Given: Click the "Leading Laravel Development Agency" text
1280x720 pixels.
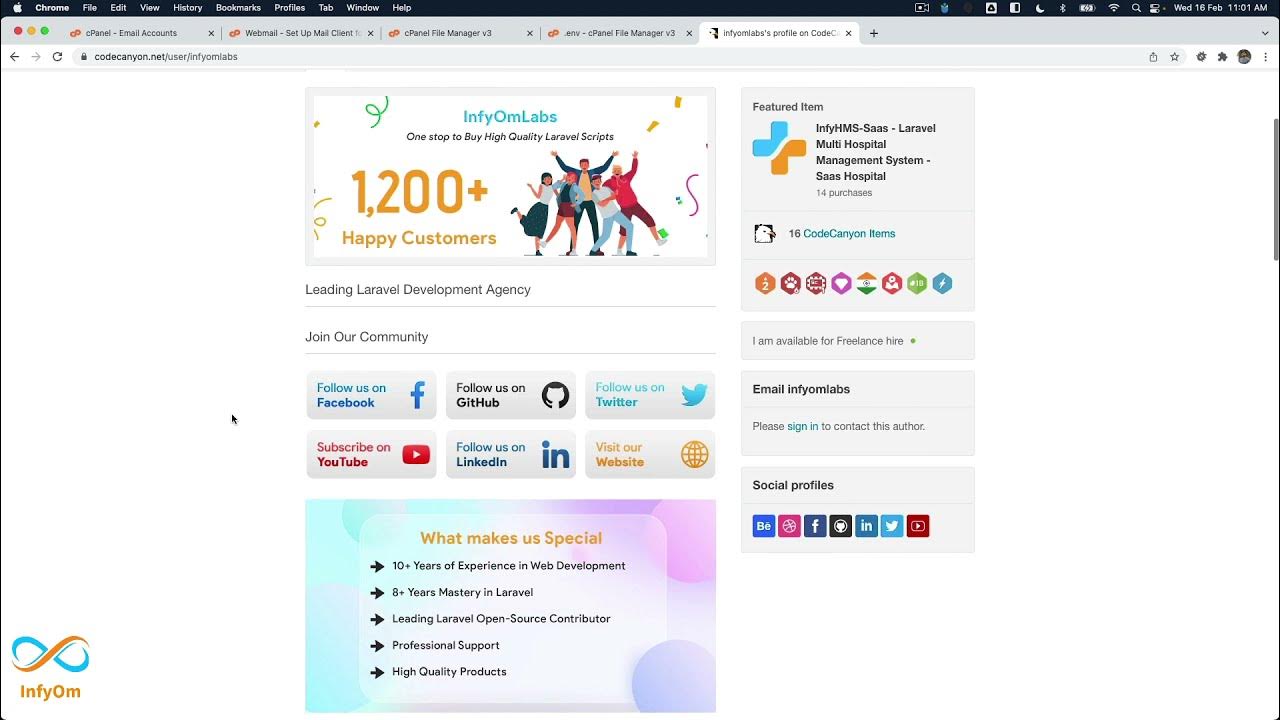Looking at the screenshot, I should click(x=418, y=290).
